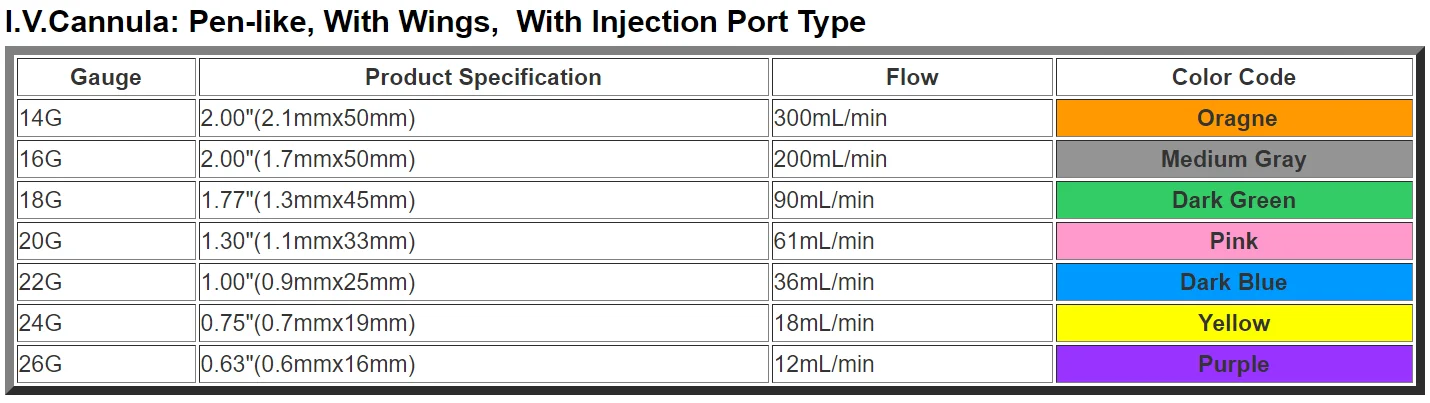The width and height of the screenshot is (1430, 403).
Task: Click the Color Code column header
Action: [x=1234, y=77]
